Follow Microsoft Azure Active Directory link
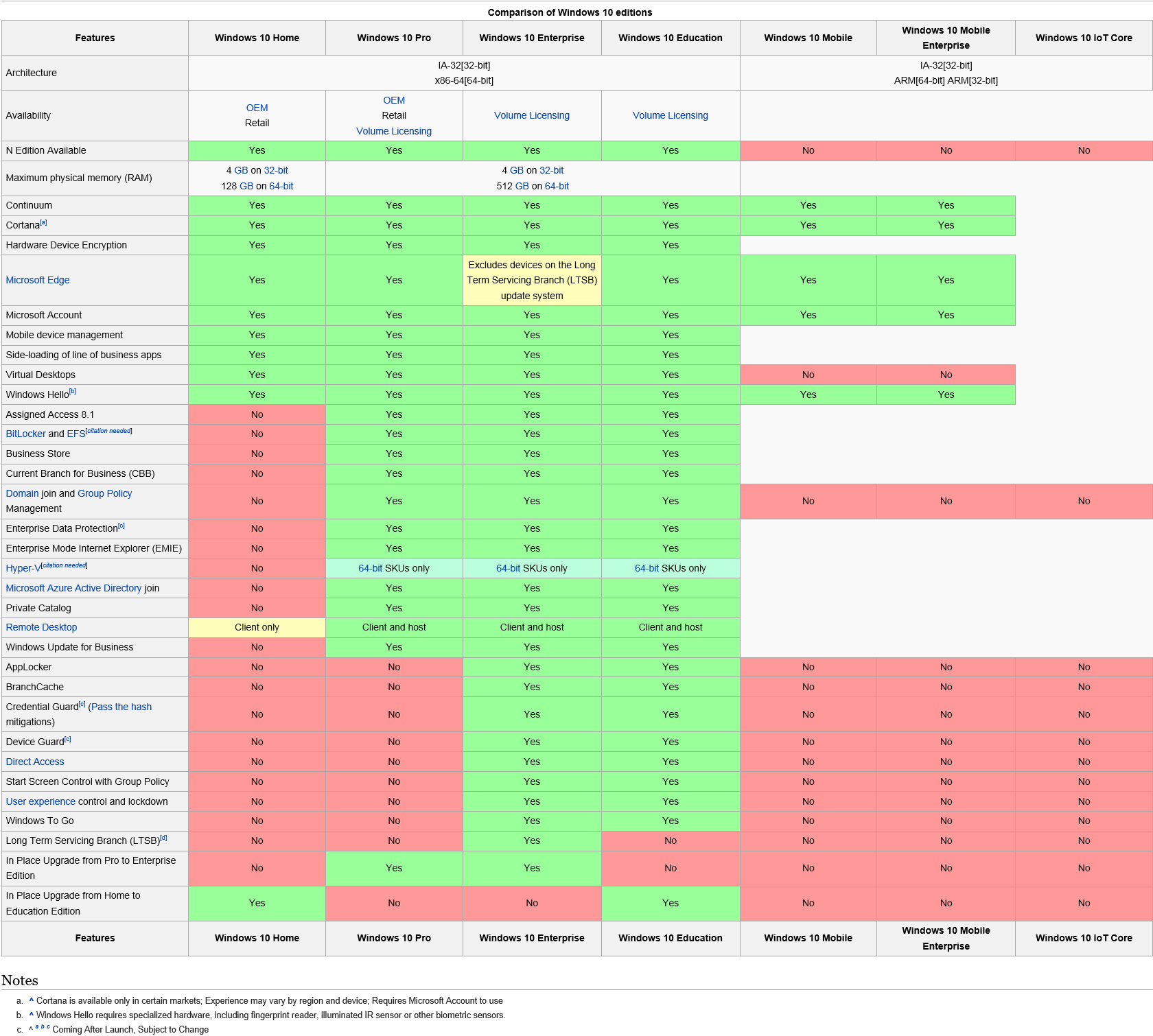The width and height of the screenshot is (1153, 1036). pyautogui.click(x=73, y=588)
